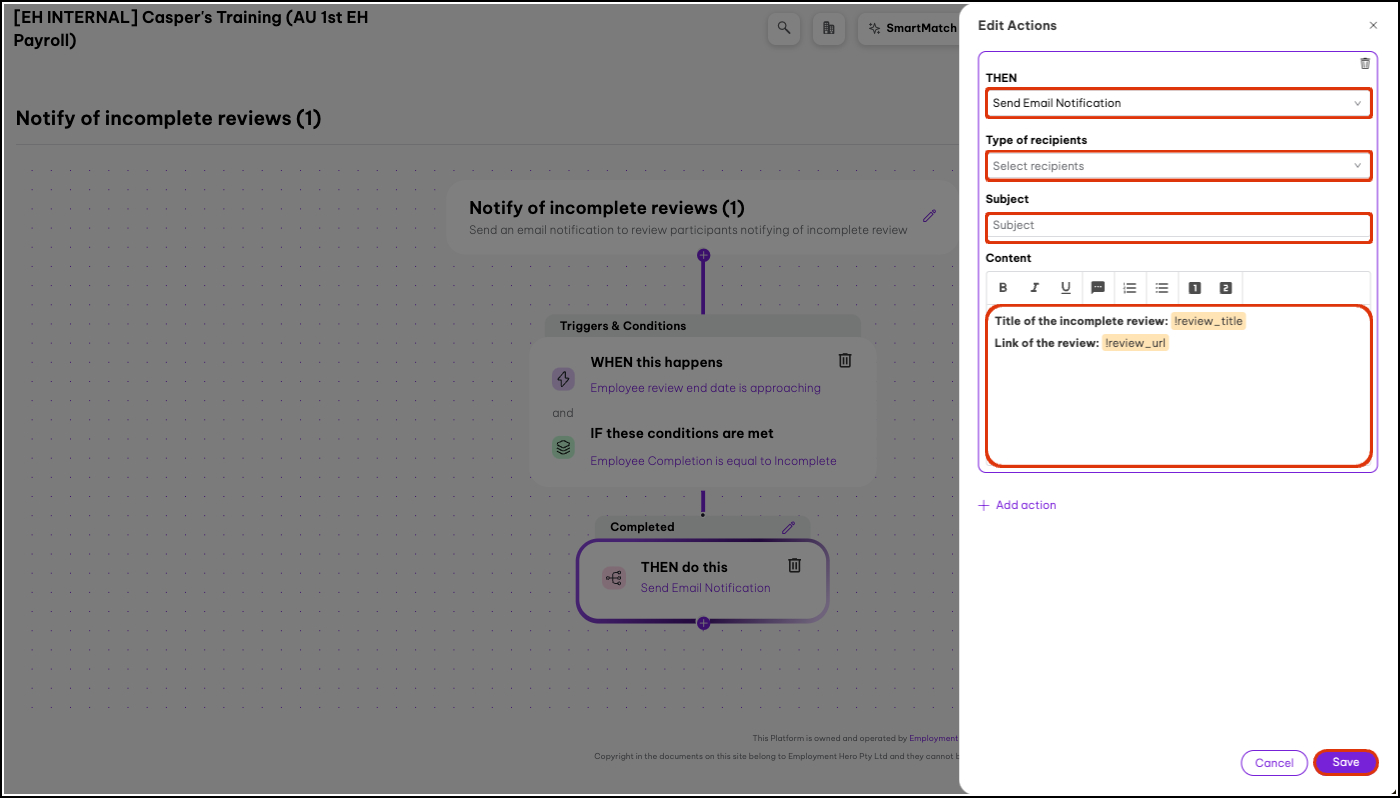Delete this action with the trash icon

(x=1365, y=63)
